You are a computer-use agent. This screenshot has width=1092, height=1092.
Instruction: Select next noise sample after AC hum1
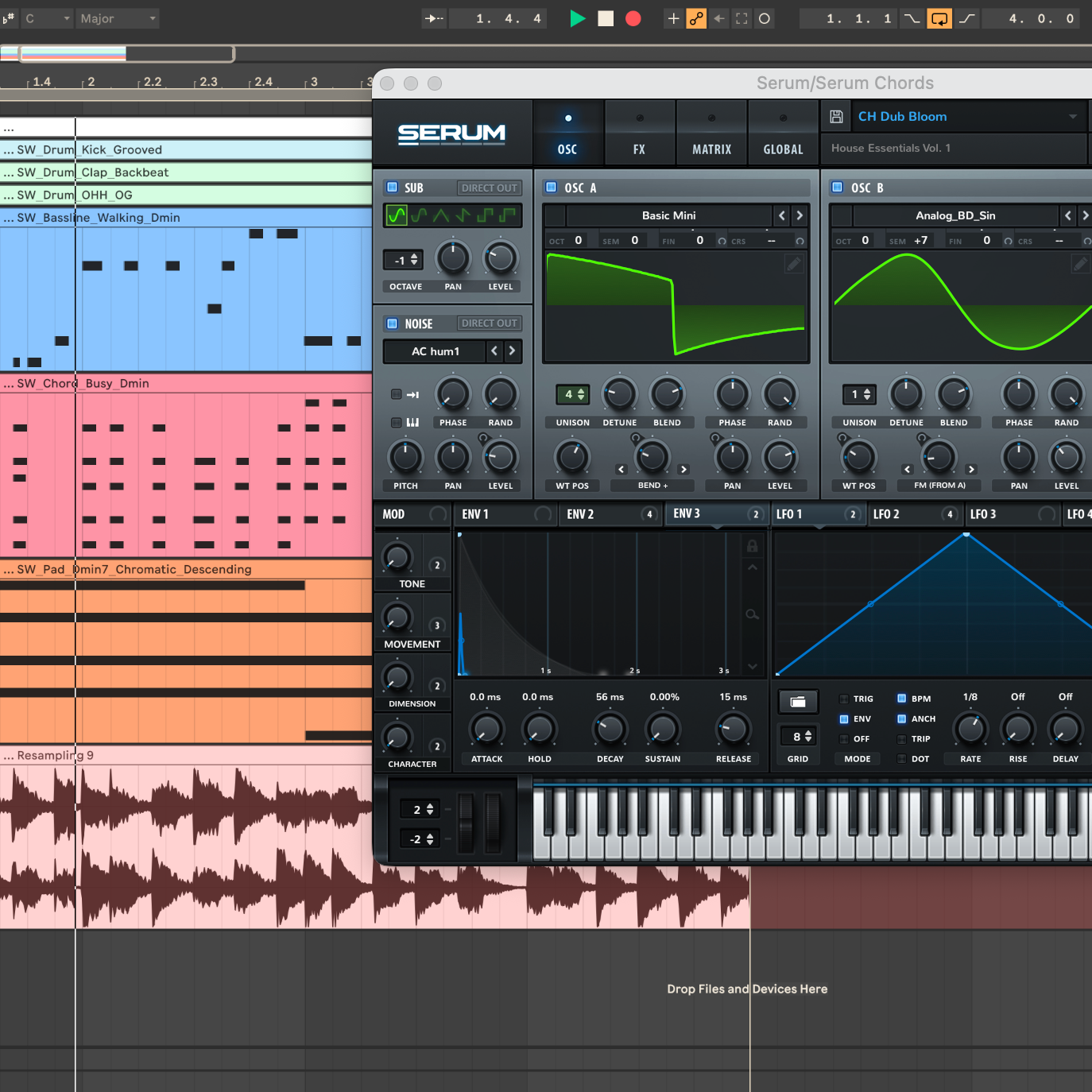pyautogui.click(x=512, y=350)
